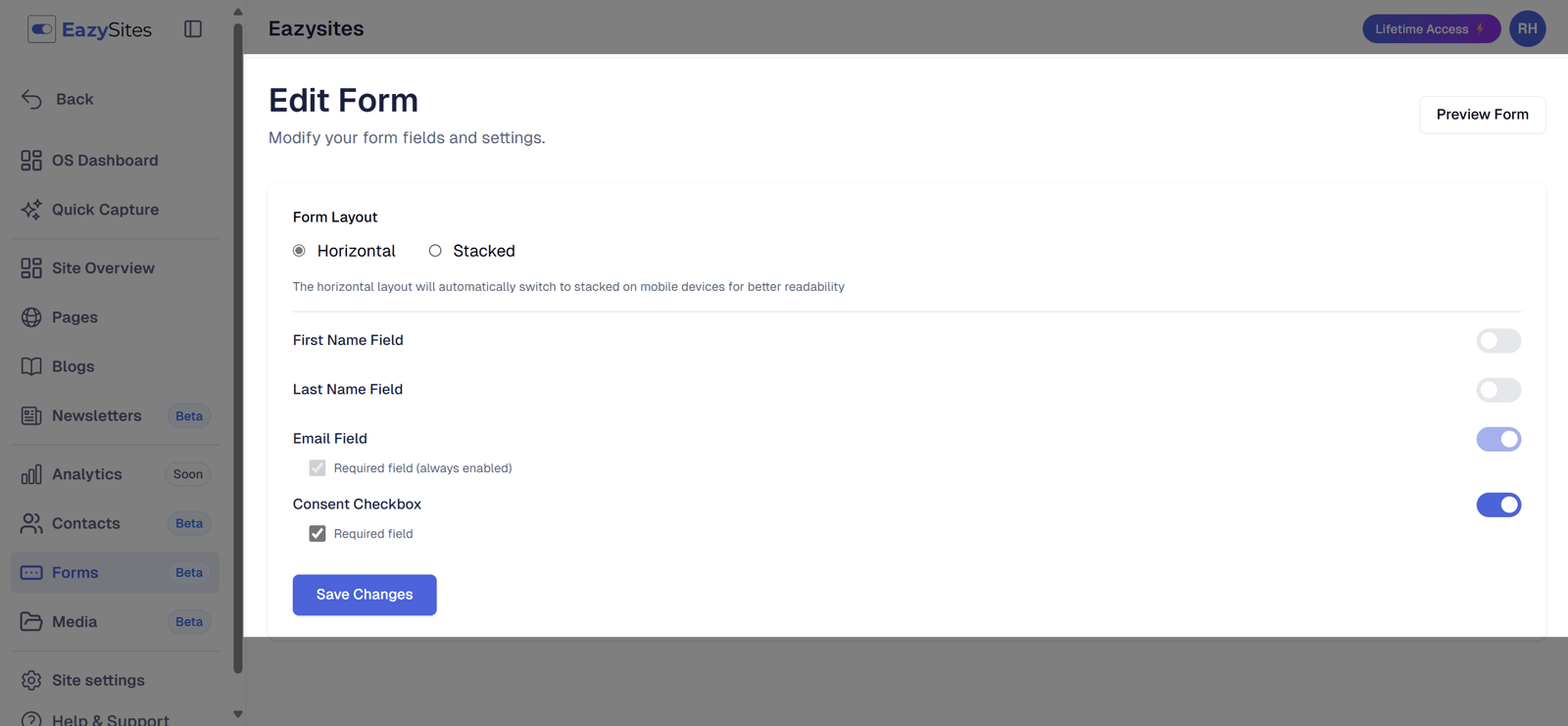Collapse the sidebar panel icon

193,29
